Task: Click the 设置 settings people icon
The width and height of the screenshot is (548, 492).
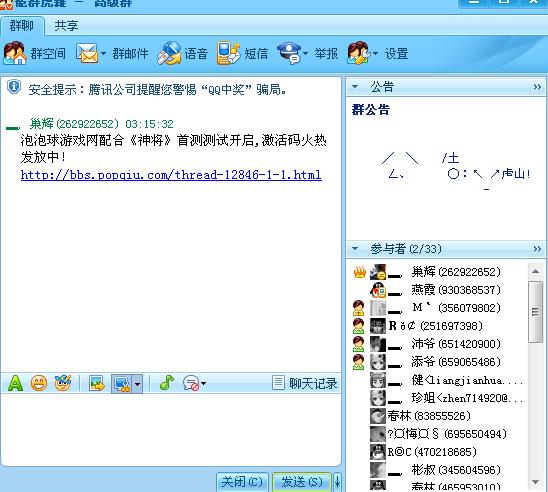Action: 359,53
